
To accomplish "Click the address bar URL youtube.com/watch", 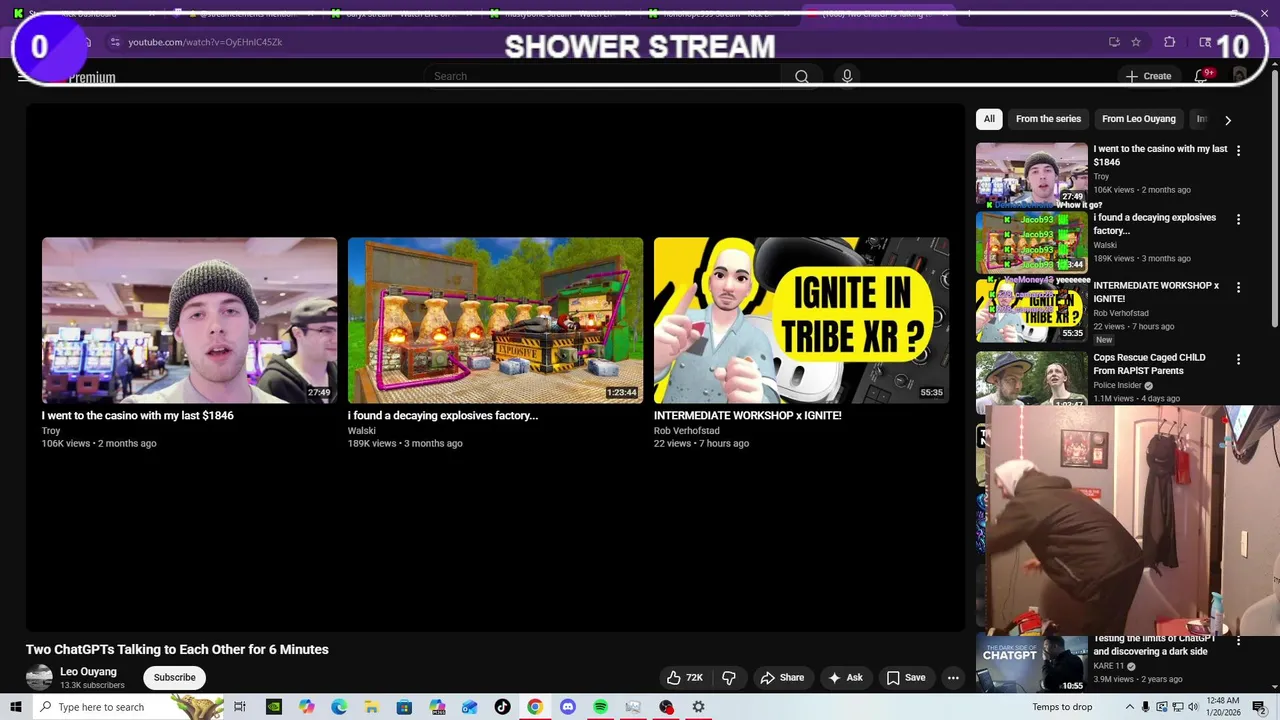I will pyautogui.click(x=205, y=42).
